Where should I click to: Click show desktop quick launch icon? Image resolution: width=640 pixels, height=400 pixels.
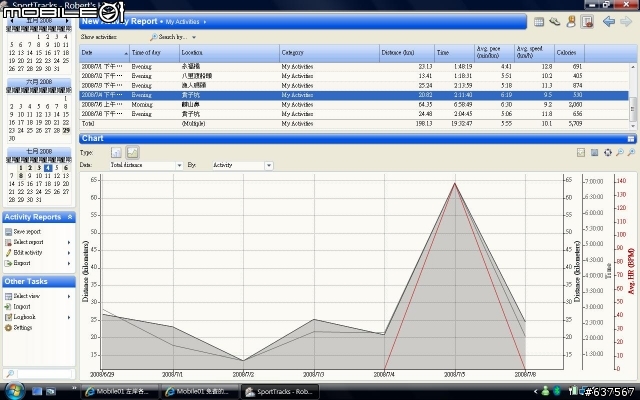(x=37, y=391)
